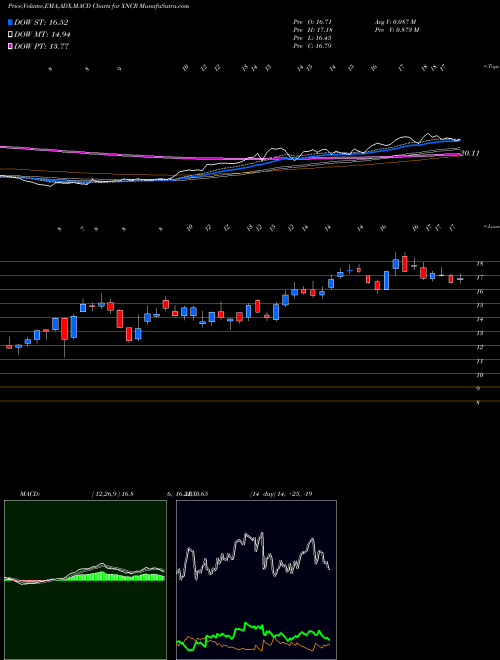Click the 20.11 label on the EMA chart
This screenshot has height=660, width=500.
[x=470, y=154]
